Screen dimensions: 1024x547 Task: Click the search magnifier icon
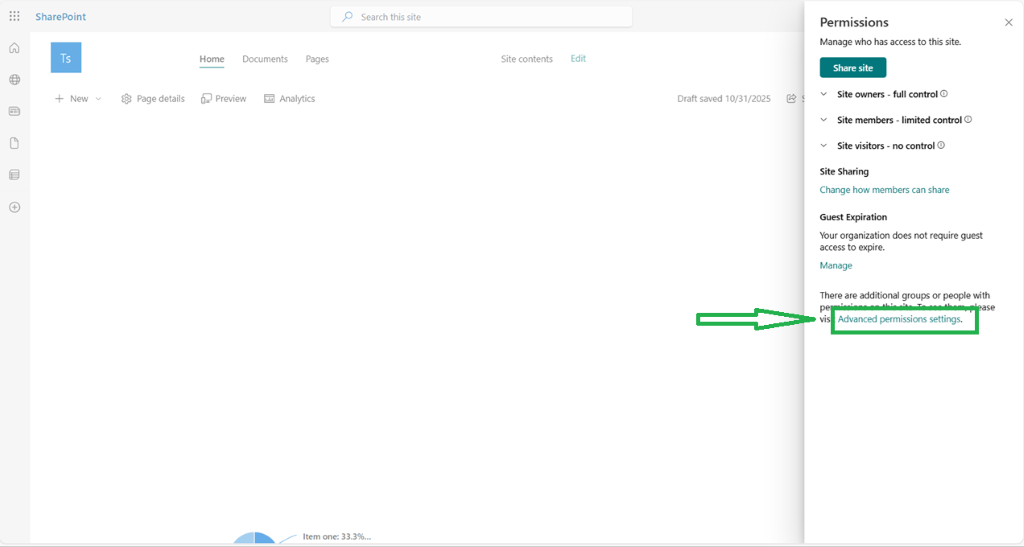click(347, 17)
